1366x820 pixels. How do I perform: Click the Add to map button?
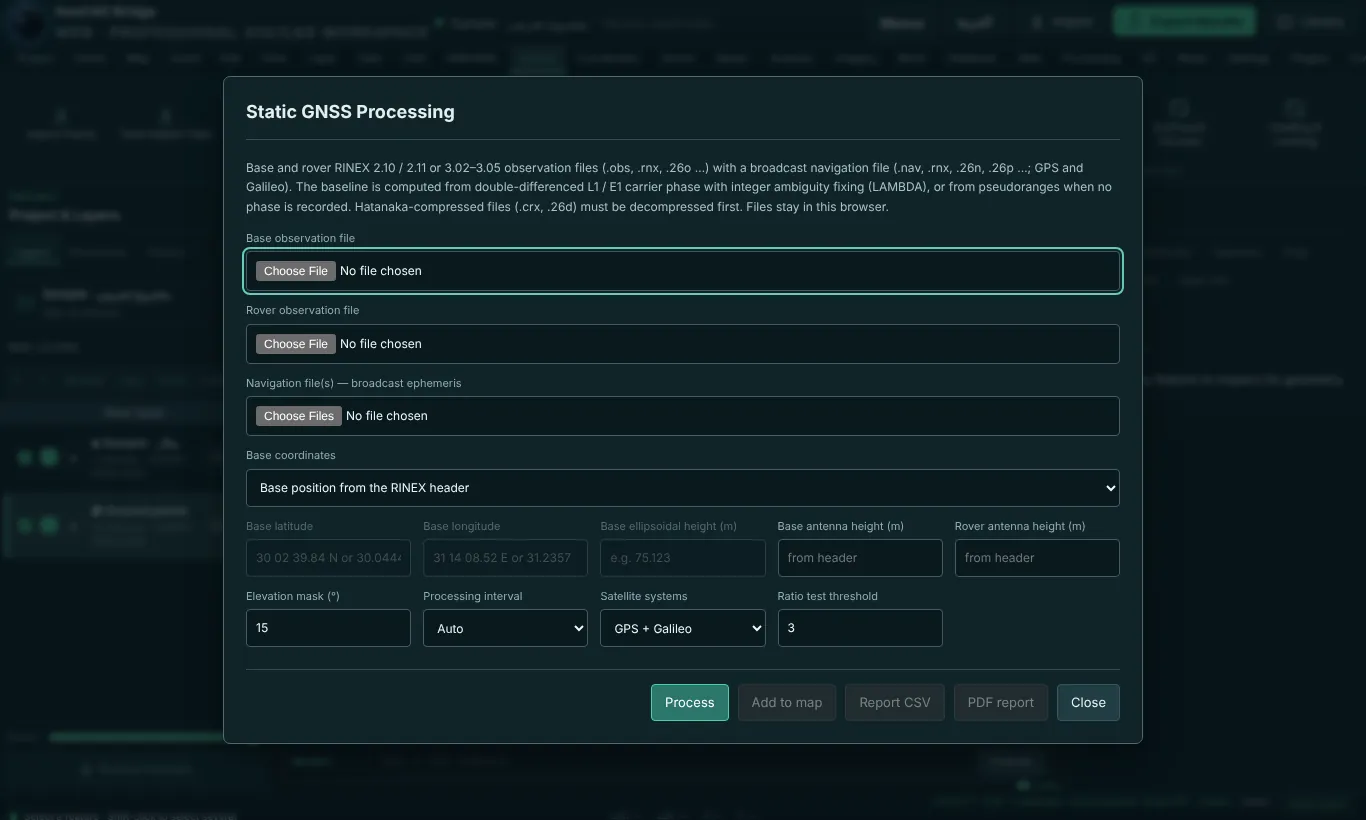click(787, 703)
